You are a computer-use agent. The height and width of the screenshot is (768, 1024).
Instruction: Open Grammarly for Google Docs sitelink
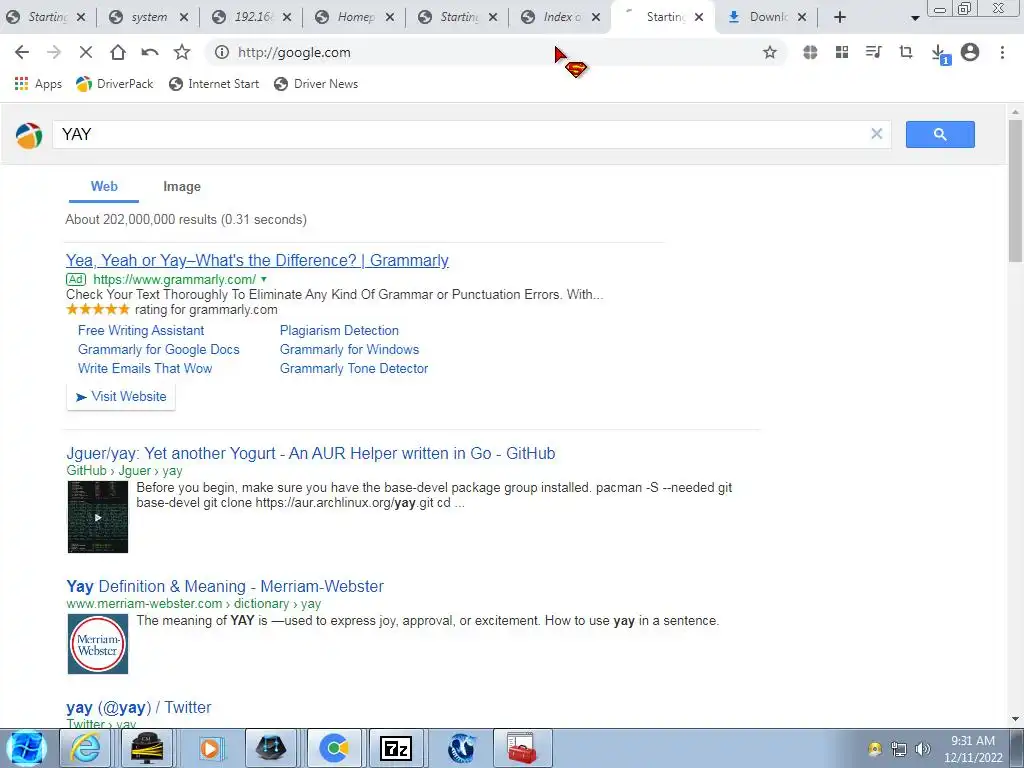(x=159, y=349)
